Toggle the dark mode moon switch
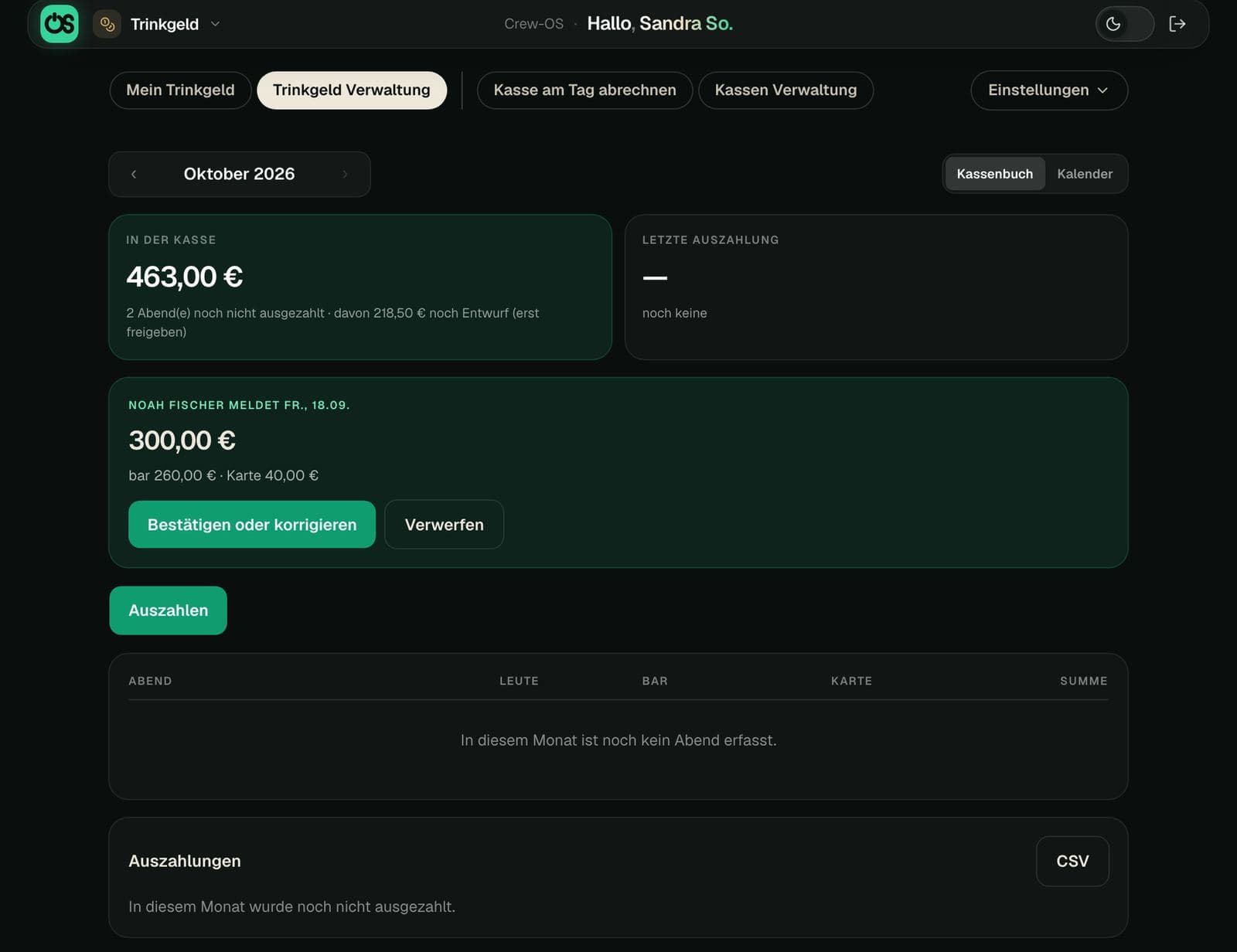This screenshot has height=952, width=1237. (1125, 24)
